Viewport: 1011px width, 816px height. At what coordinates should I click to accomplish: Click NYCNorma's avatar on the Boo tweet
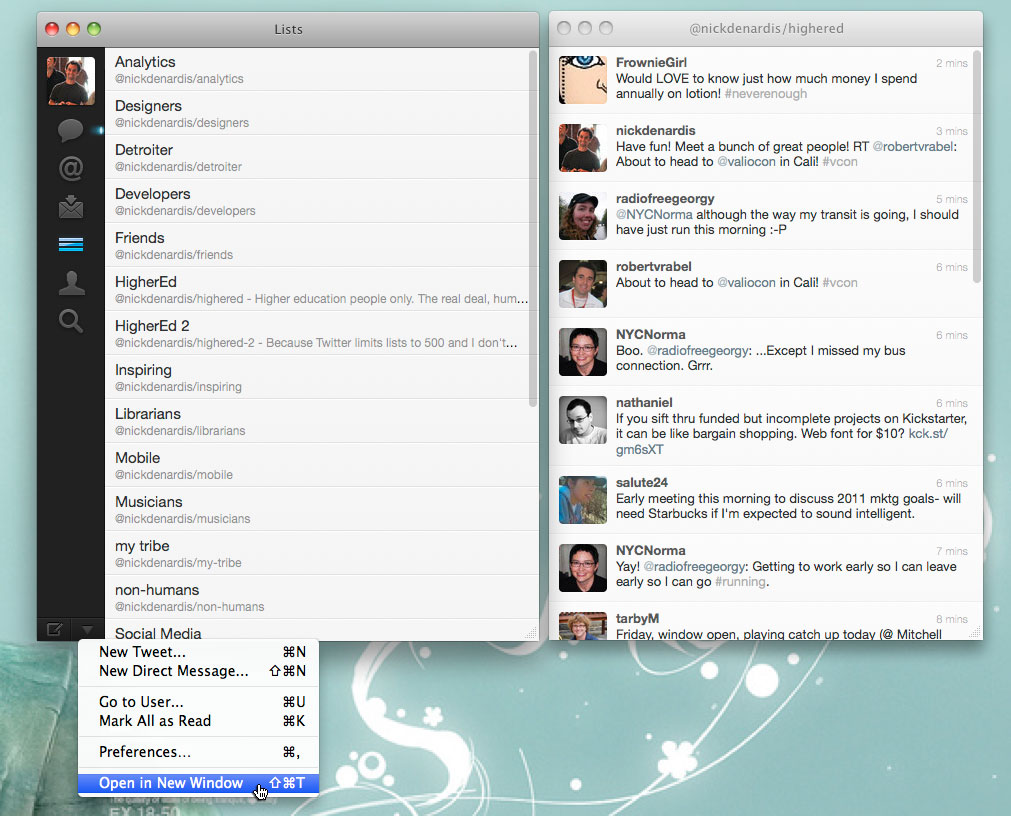[583, 352]
